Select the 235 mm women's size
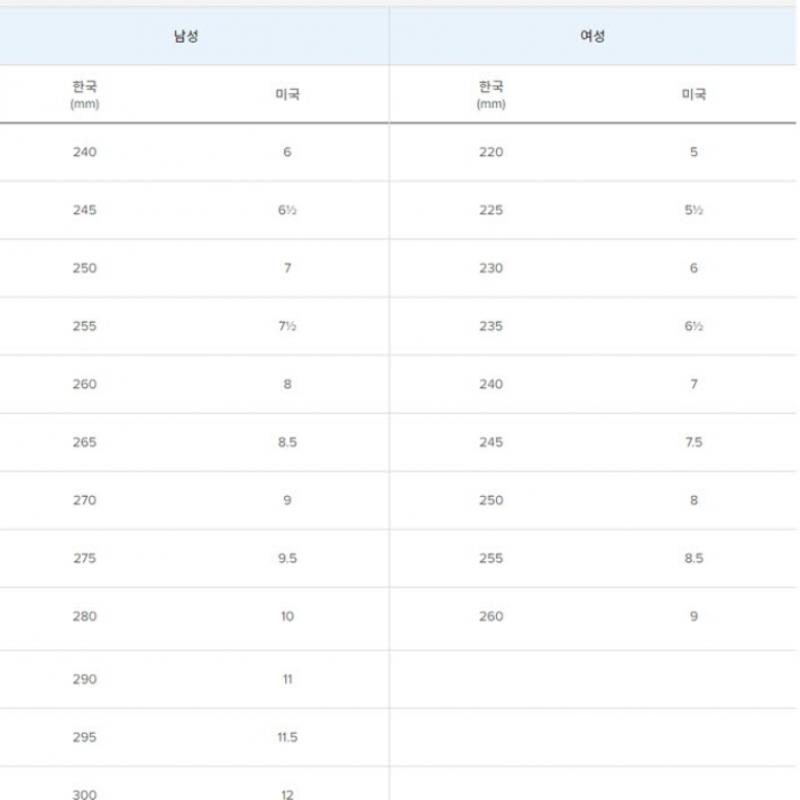Screen dimensions: 800x800 coord(491,327)
